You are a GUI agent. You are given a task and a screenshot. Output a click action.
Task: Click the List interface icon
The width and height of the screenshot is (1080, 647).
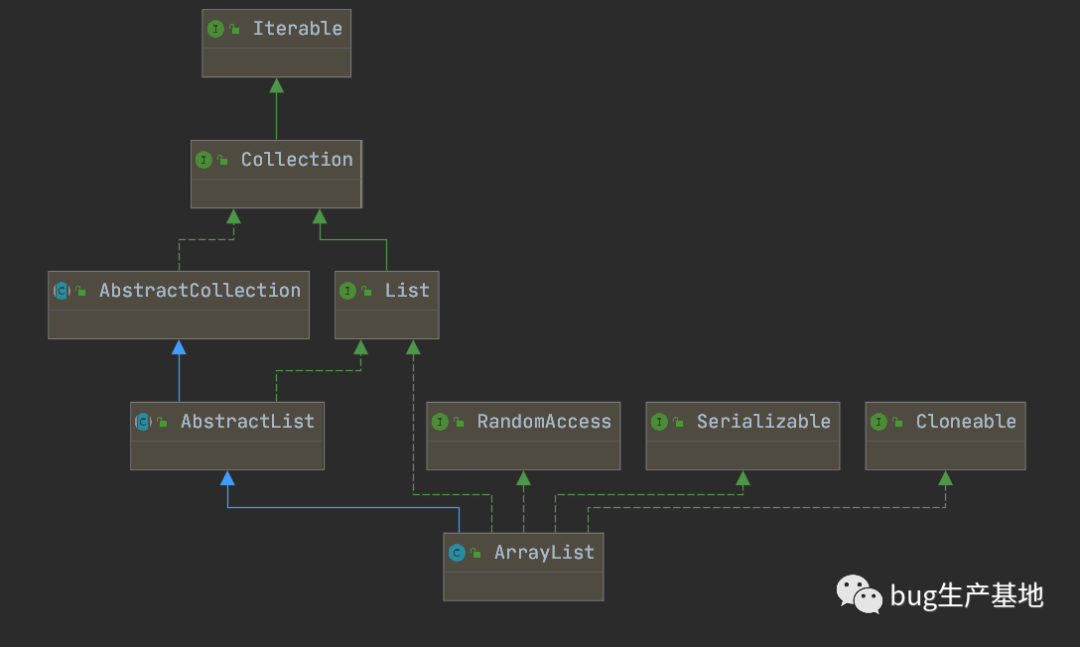click(348, 291)
